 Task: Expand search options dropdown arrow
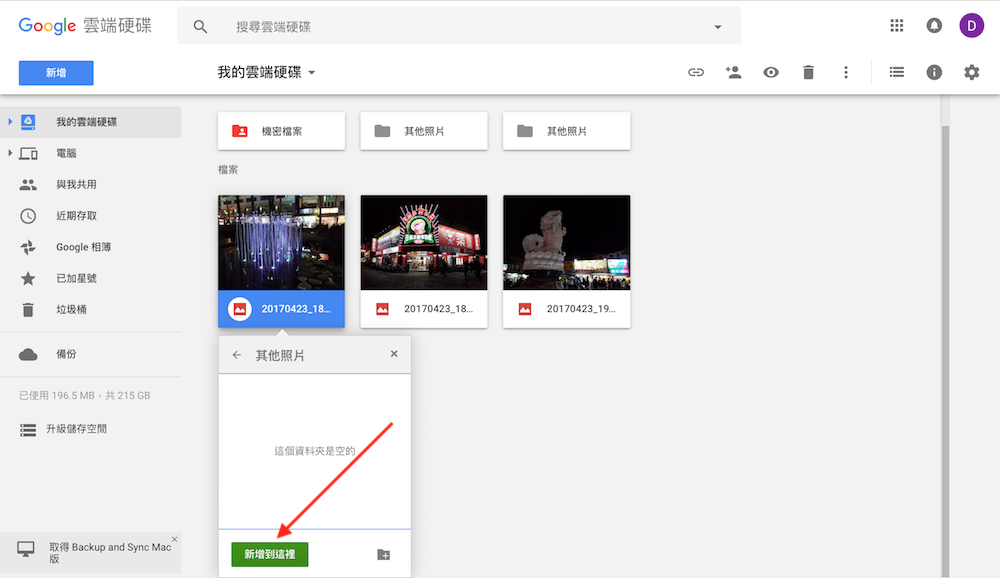pyautogui.click(x=717, y=27)
